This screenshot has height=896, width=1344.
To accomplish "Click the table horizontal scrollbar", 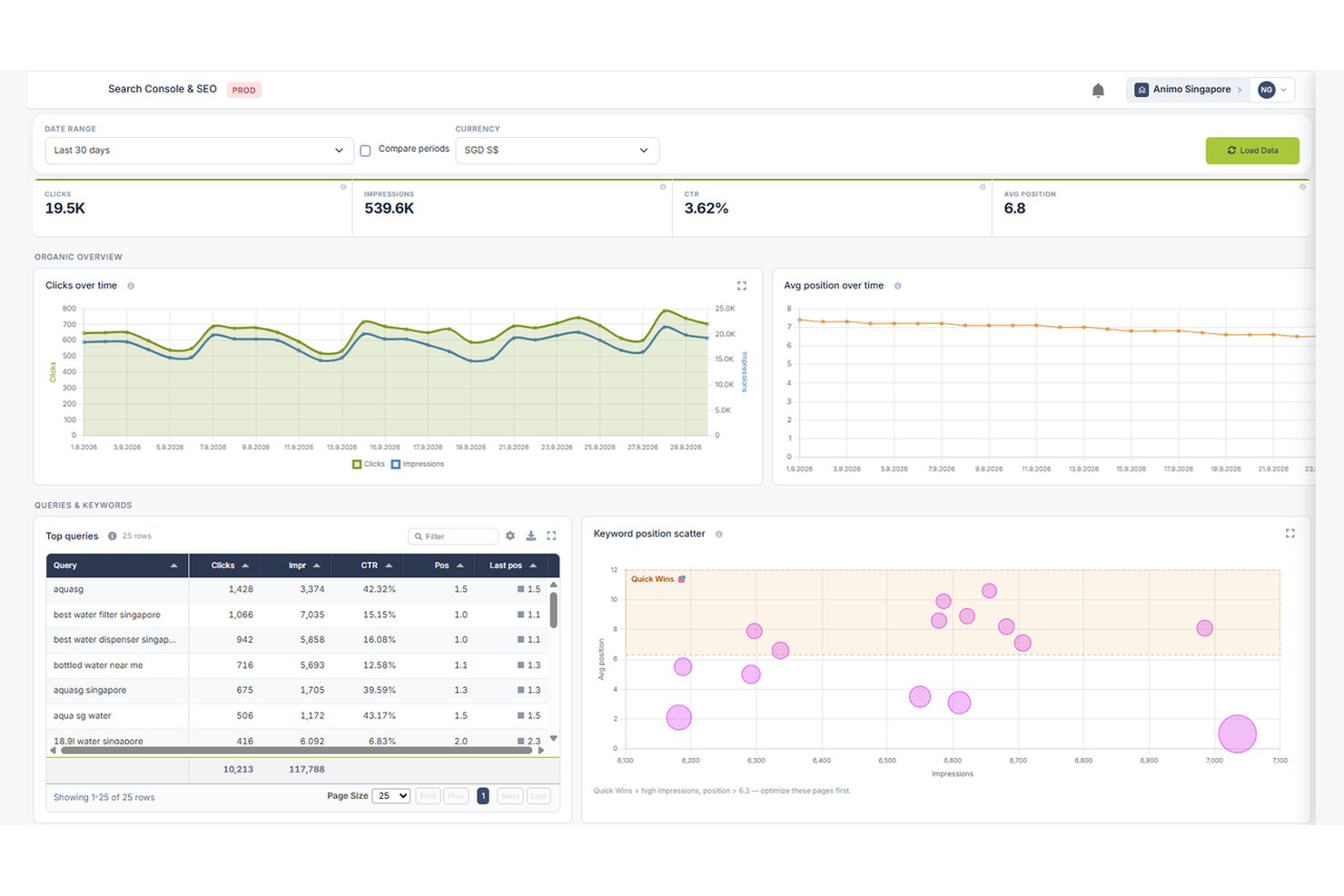I will [x=296, y=751].
